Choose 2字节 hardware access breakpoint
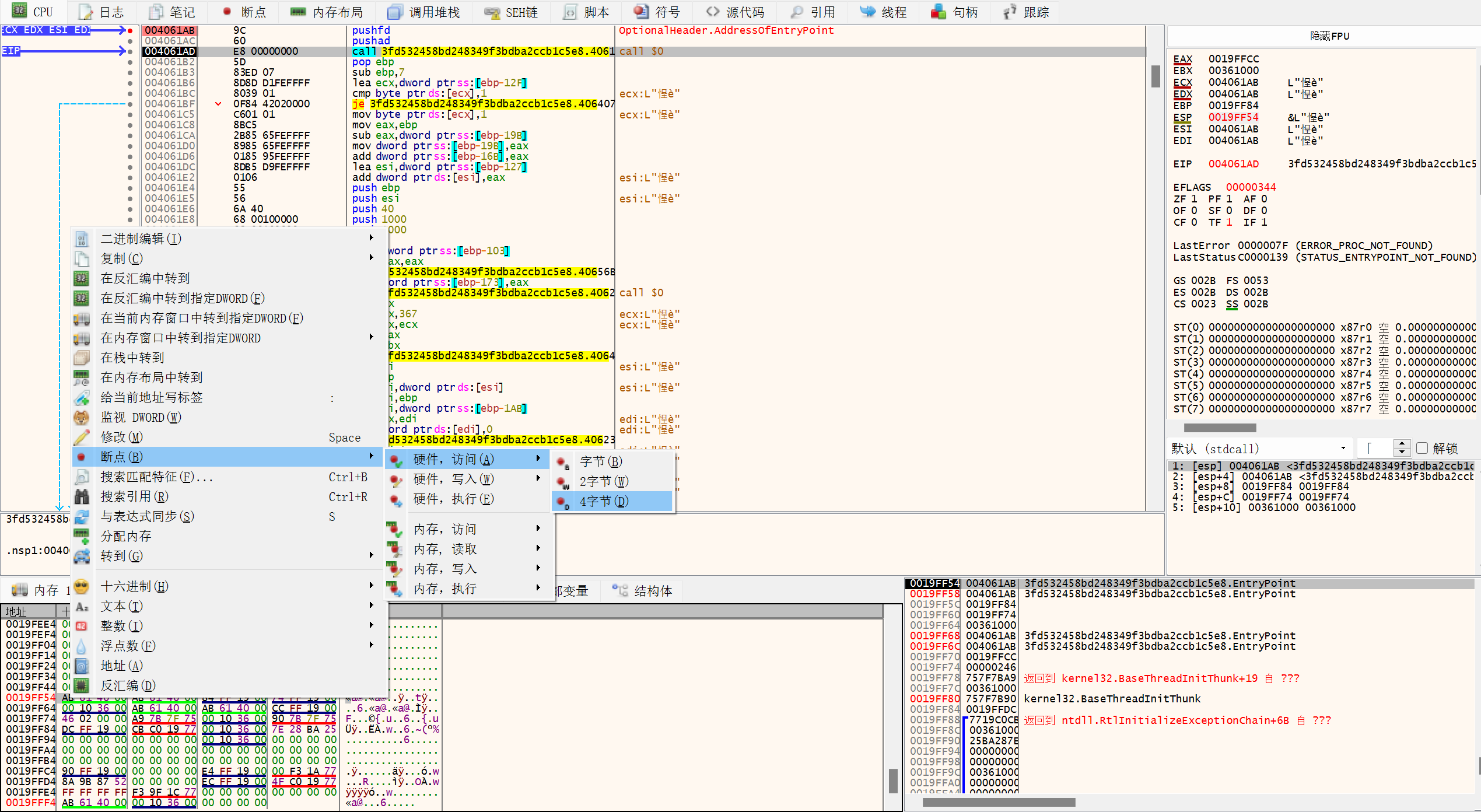The width and height of the screenshot is (1481, 812). (612, 481)
